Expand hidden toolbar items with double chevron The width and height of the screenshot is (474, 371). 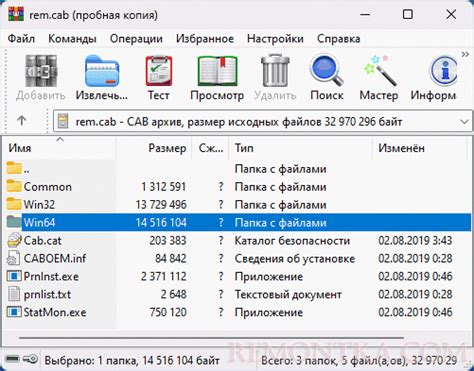(x=465, y=54)
